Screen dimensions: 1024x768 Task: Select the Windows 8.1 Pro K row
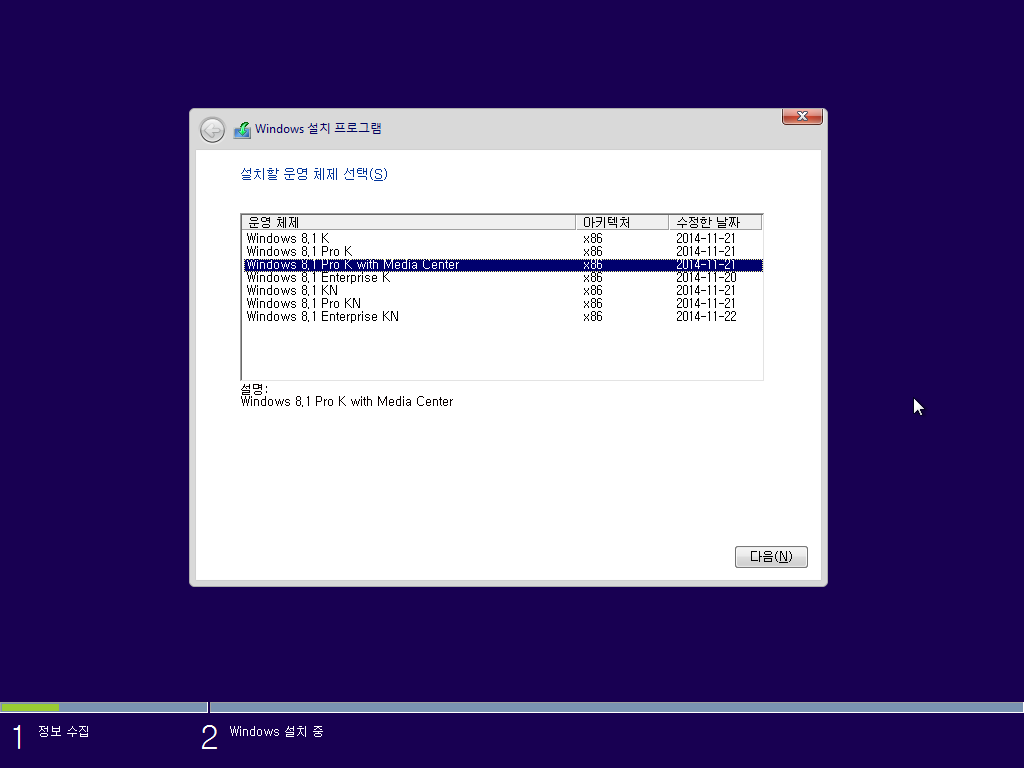pyautogui.click(x=502, y=251)
